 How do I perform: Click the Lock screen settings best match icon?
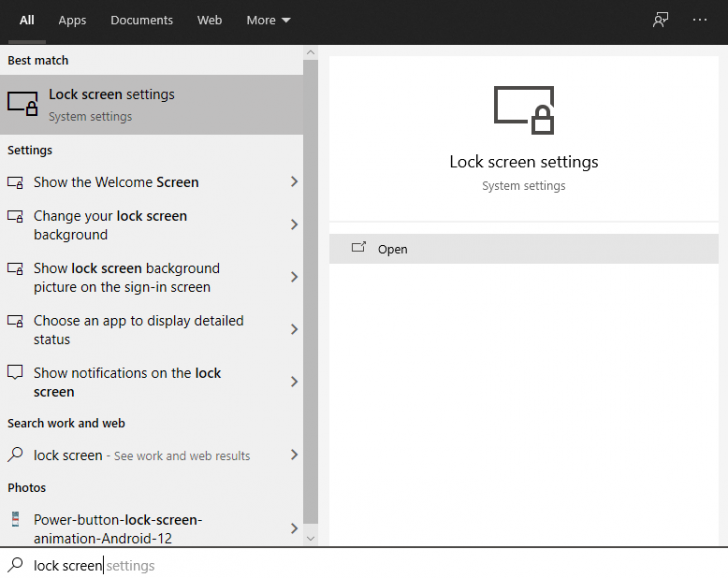[22, 104]
